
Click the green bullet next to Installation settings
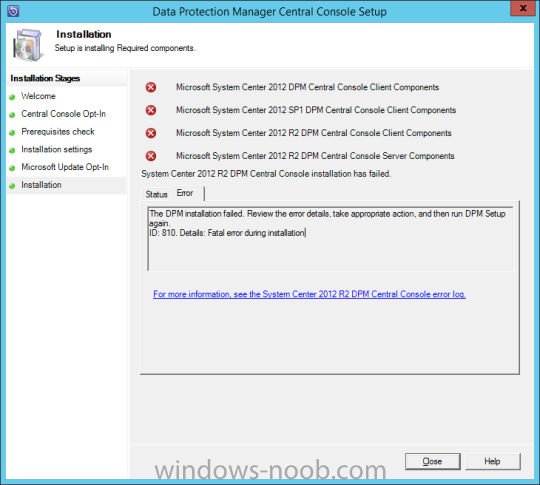coord(12,151)
